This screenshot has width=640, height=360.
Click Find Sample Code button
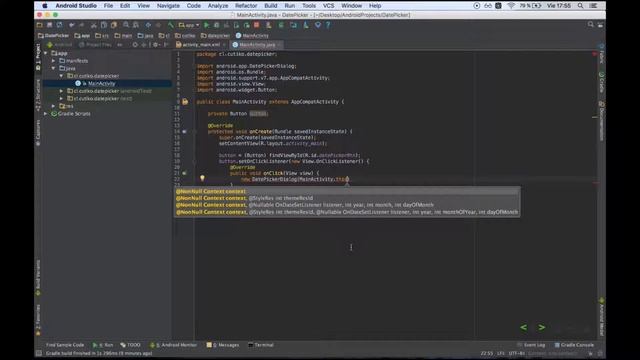65,345
